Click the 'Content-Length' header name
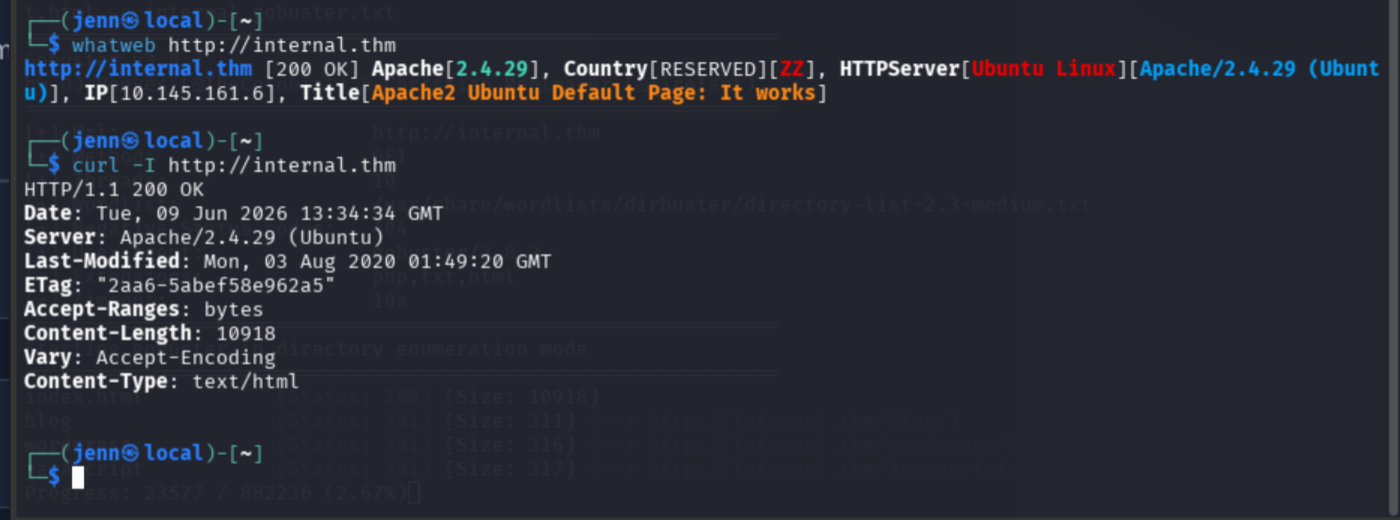 108,333
